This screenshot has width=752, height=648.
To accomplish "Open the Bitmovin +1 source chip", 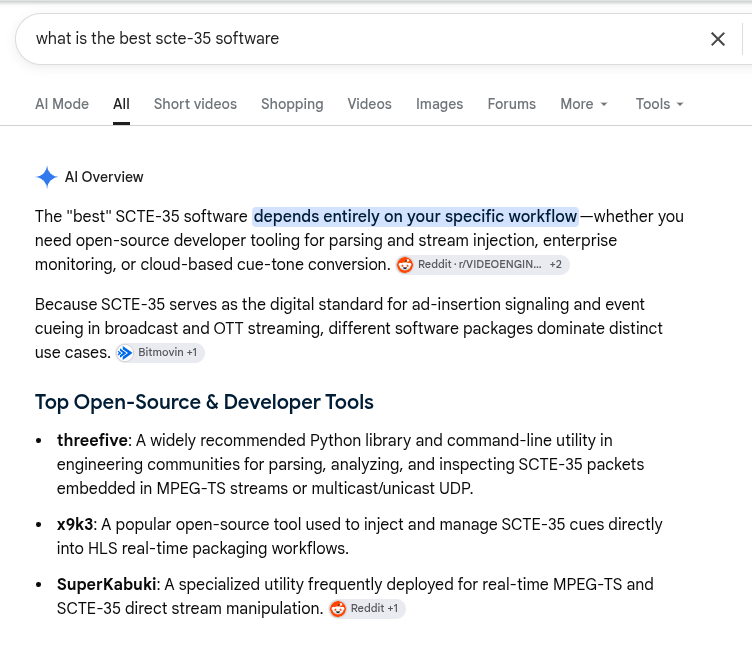I will point(160,353).
